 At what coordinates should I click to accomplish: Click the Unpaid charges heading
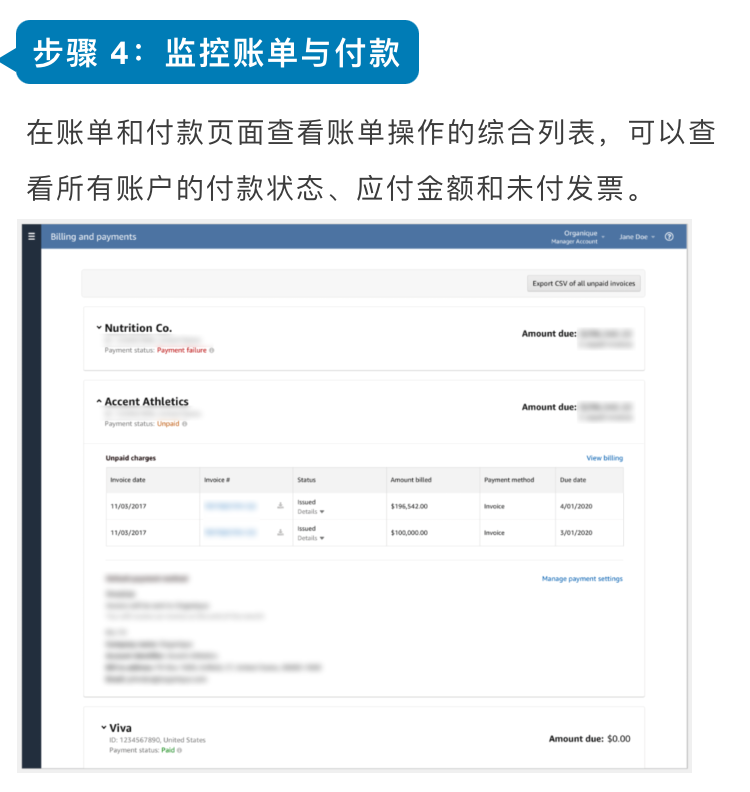(130, 458)
